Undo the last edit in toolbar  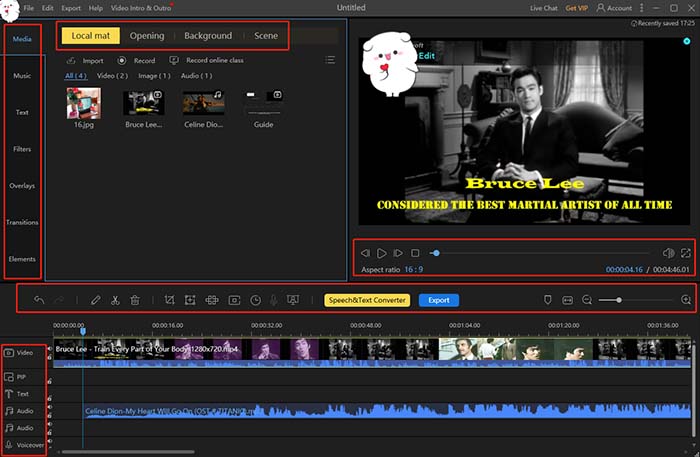[x=39, y=300]
